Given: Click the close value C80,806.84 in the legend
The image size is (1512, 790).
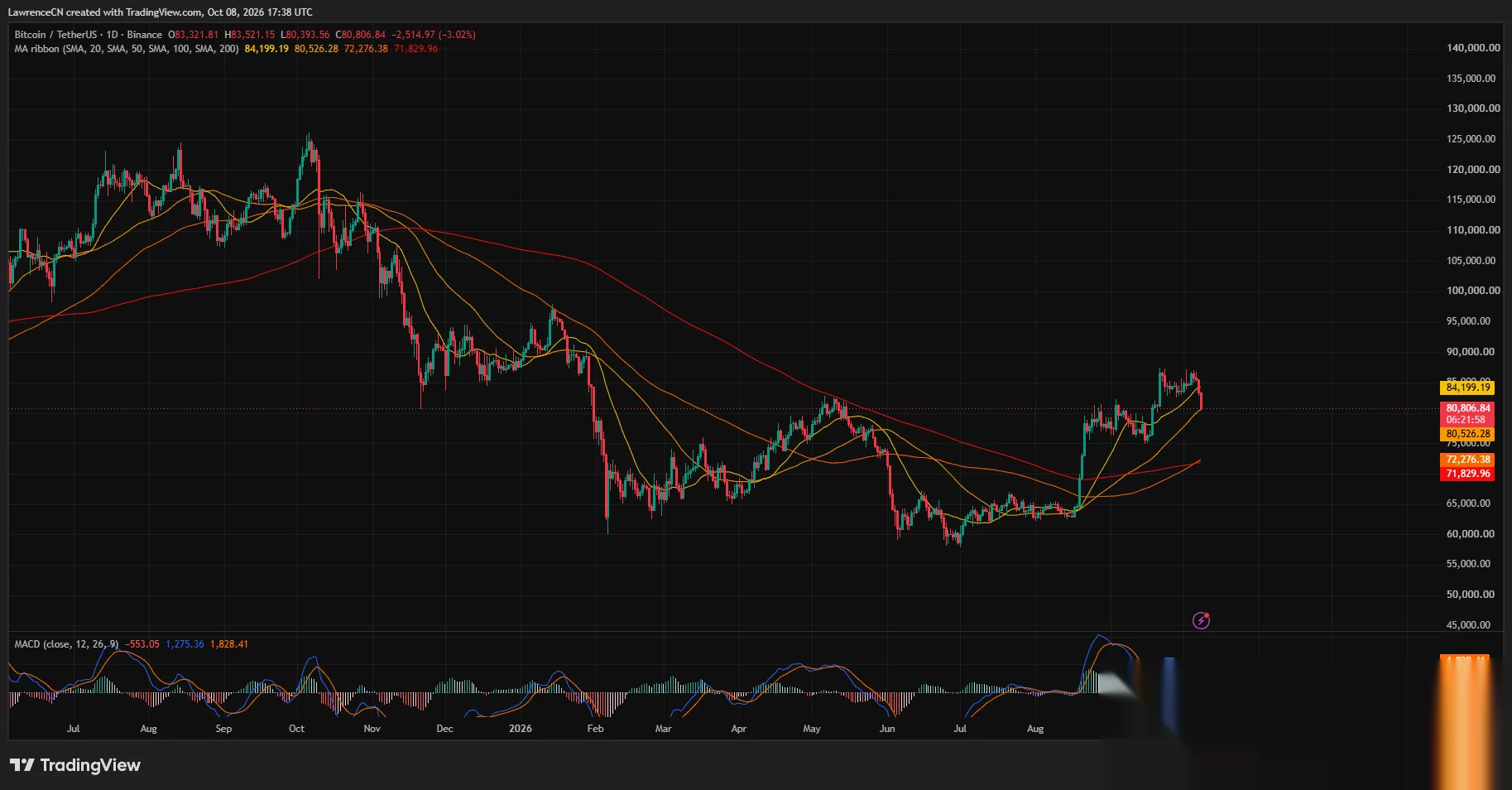Looking at the screenshot, I should point(360,35).
